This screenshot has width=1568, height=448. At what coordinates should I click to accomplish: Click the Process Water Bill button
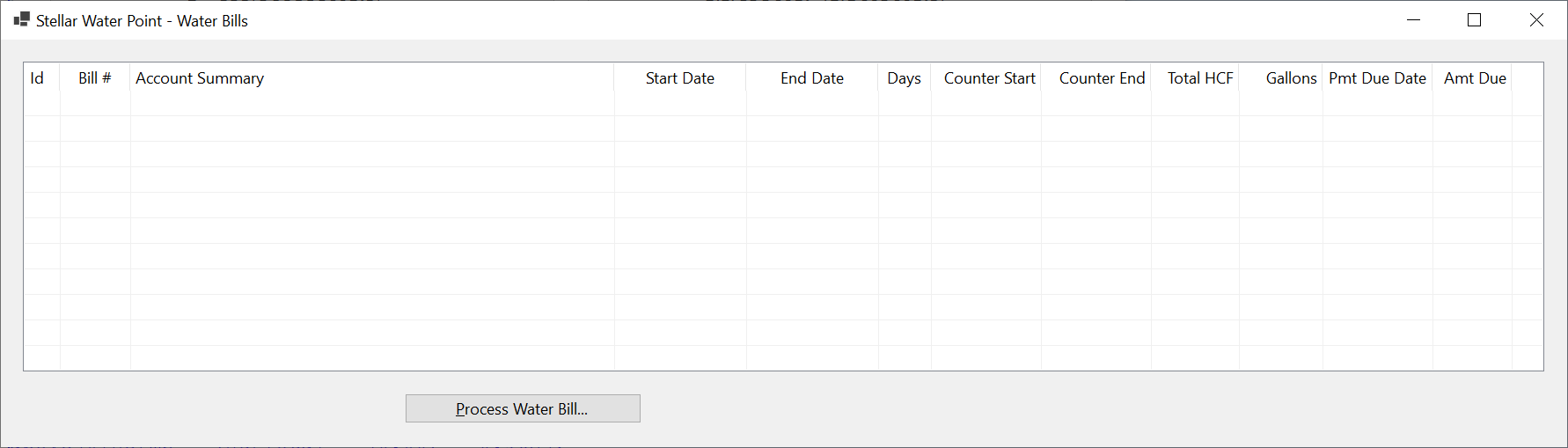coord(523,408)
